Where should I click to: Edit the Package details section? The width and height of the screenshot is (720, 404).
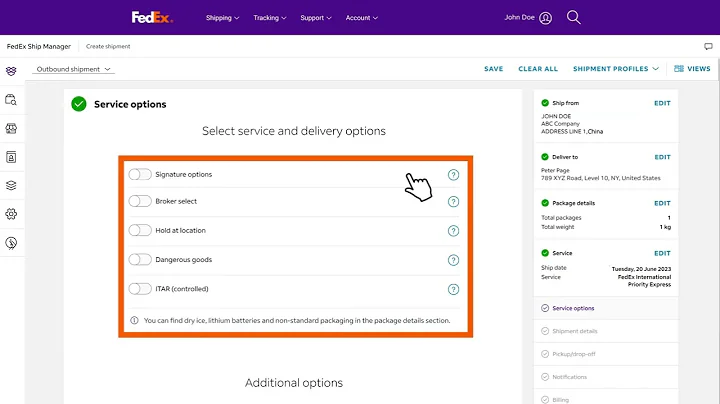click(x=662, y=203)
